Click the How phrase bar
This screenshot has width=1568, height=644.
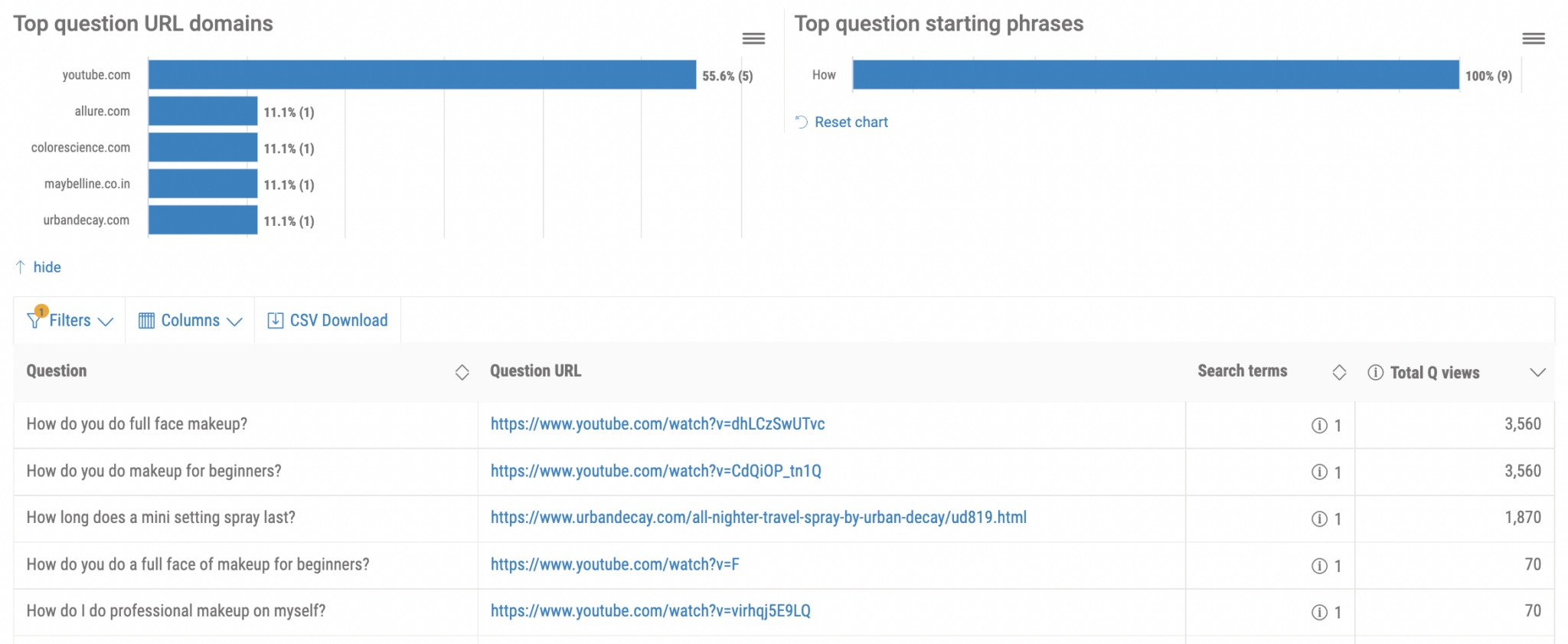tap(1148, 74)
